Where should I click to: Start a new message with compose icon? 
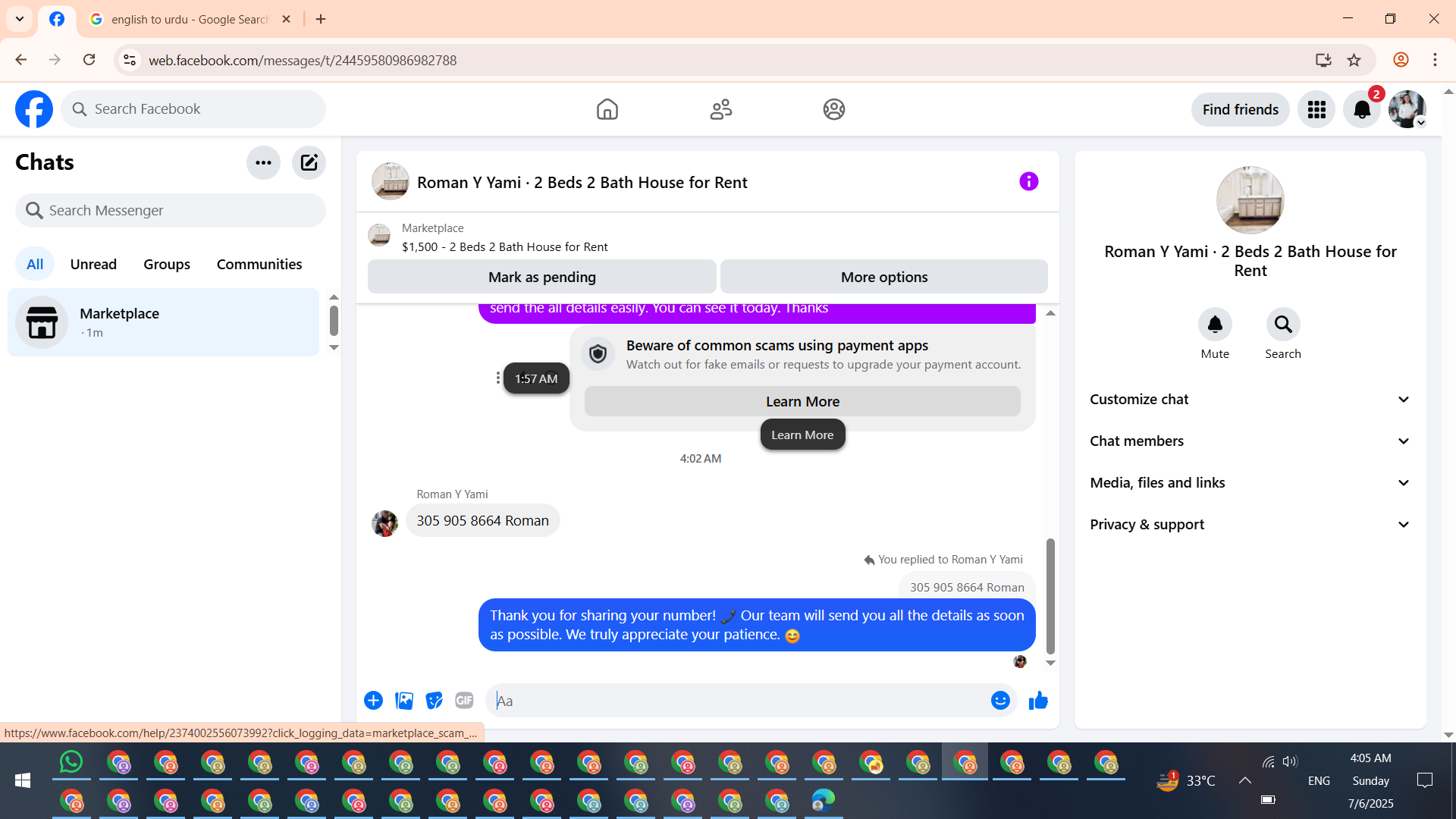click(x=309, y=162)
